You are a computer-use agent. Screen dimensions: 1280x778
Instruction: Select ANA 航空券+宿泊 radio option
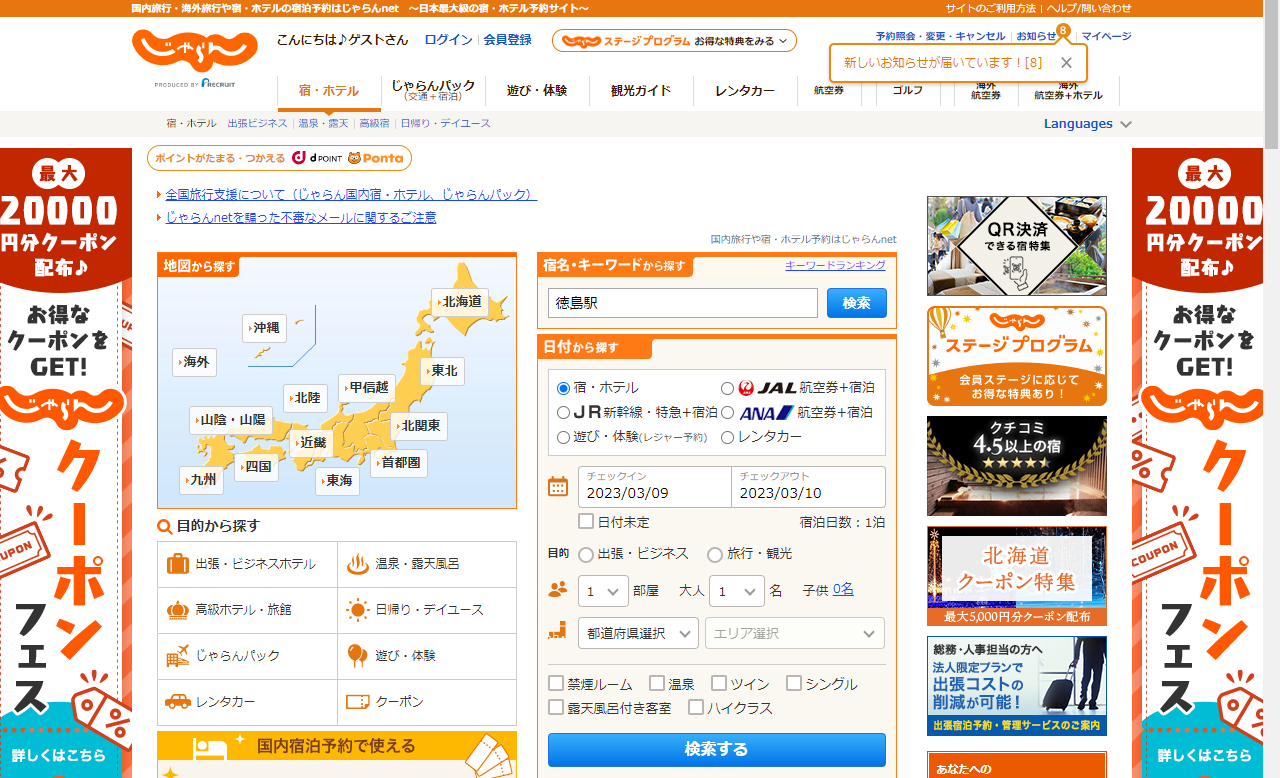(x=727, y=412)
